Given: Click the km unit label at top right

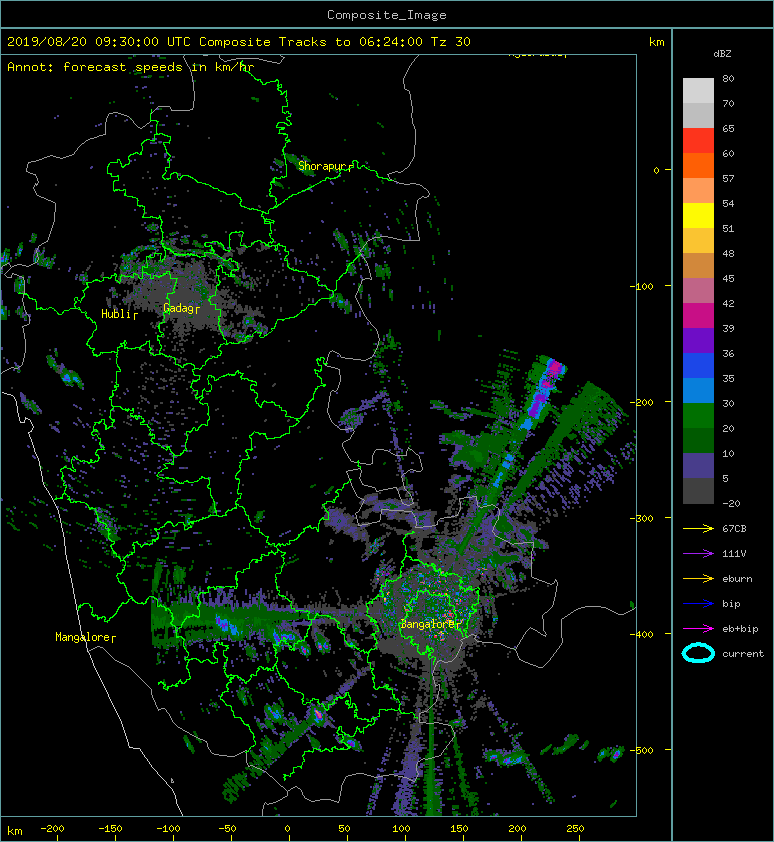Looking at the screenshot, I should [x=656, y=42].
